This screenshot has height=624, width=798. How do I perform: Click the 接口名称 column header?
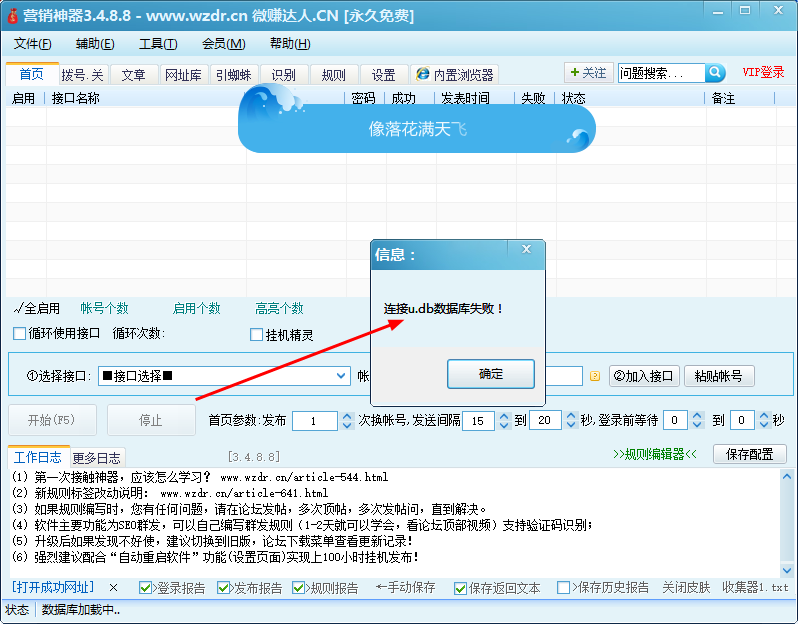(75, 98)
